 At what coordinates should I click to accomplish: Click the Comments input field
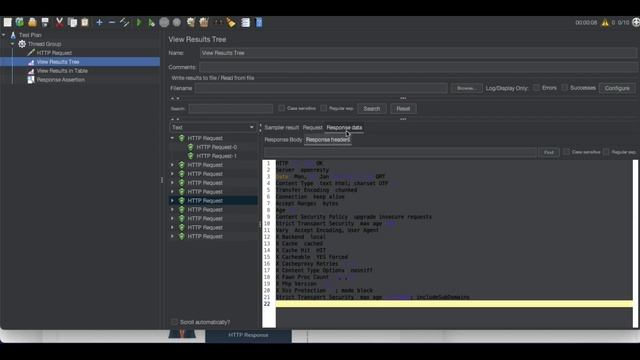[418, 67]
